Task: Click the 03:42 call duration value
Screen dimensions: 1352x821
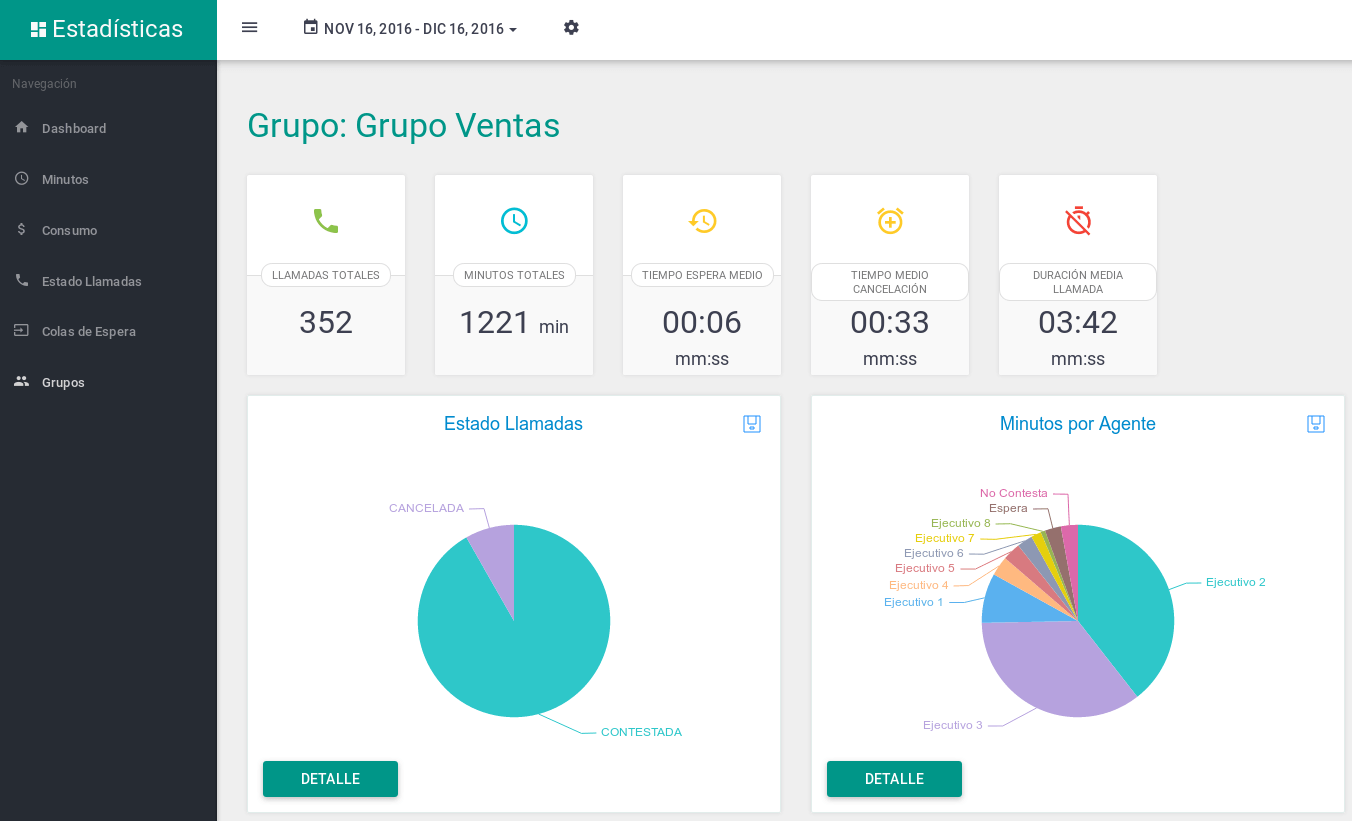Action: point(1078,323)
